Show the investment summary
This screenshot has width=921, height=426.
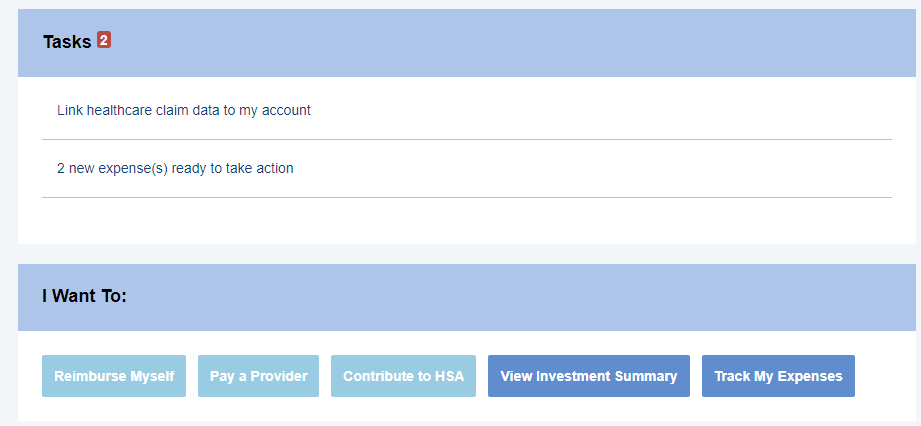(x=588, y=376)
